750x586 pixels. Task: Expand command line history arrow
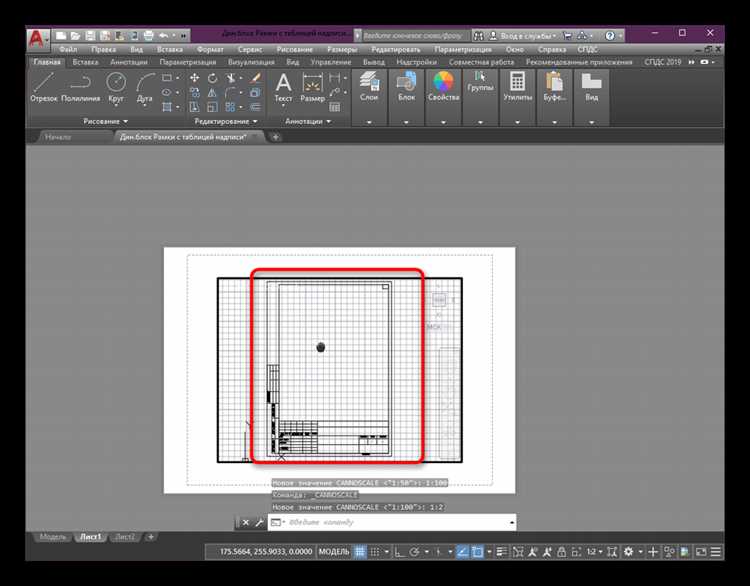coord(512,522)
